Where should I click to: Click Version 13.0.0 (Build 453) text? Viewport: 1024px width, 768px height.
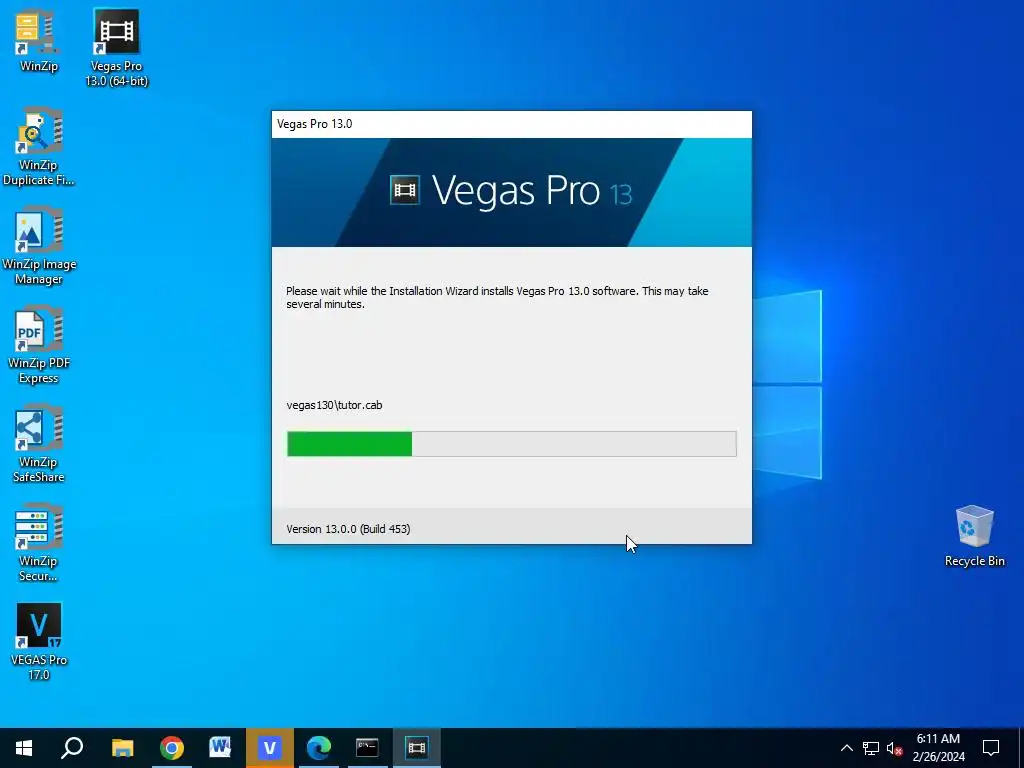pos(348,529)
